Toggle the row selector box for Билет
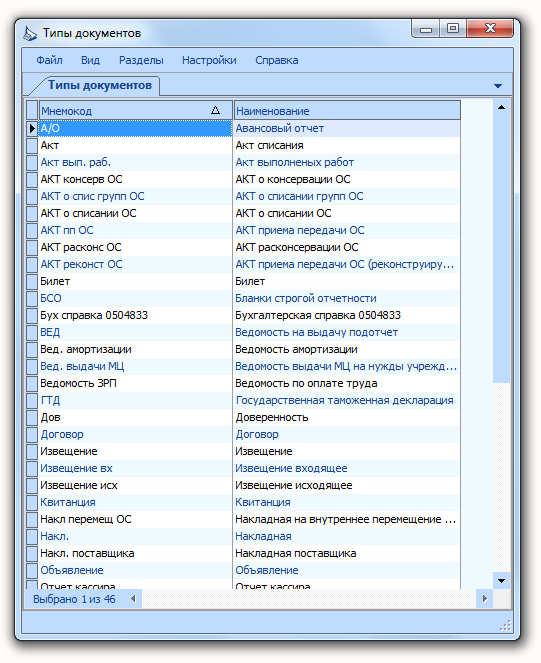Image resolution: width=541 pixels, height=663 pixels. [32, 281]
